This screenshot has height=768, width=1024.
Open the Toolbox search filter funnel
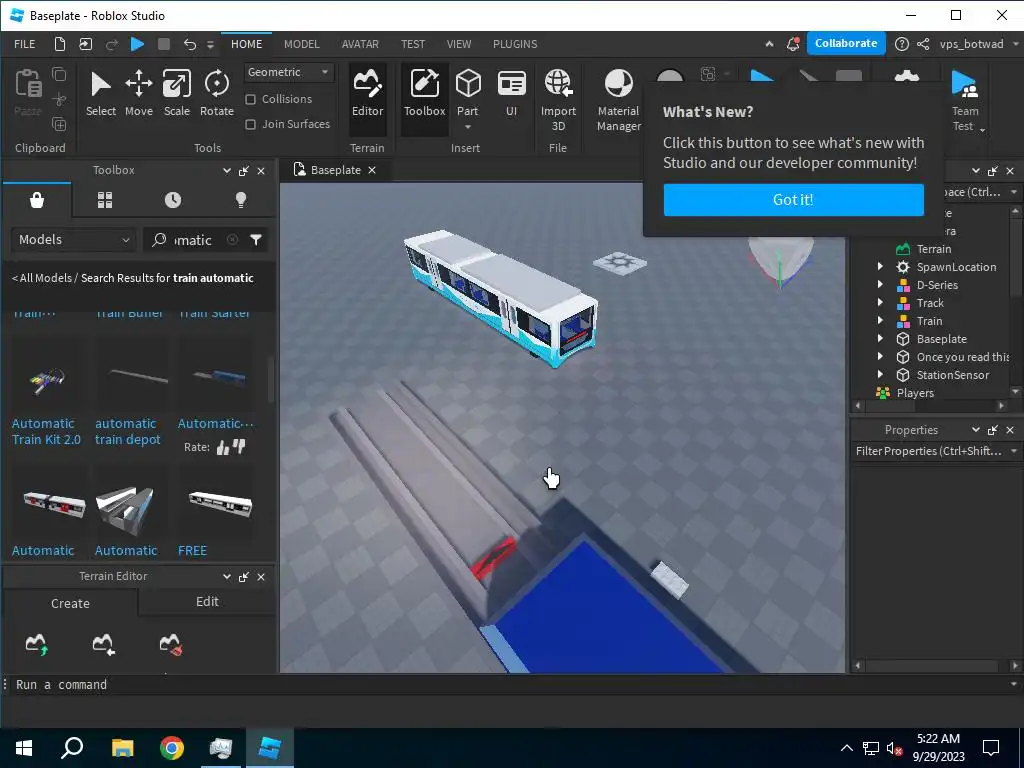tap(256, 240)
